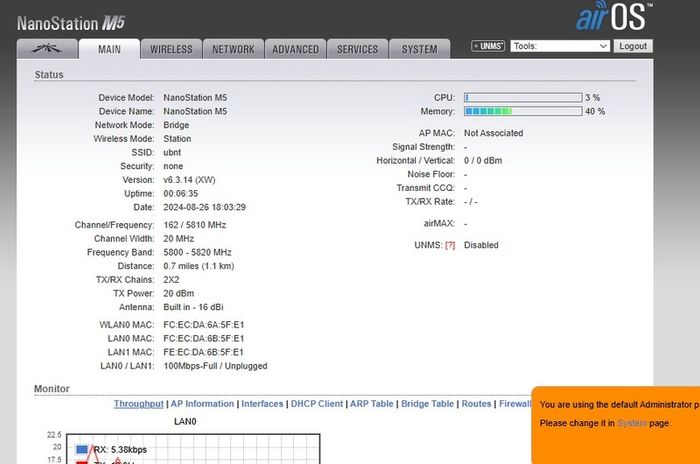
Task: Click the date value 2024-08-26 18:03:29
Action: [x=204, y=207]
